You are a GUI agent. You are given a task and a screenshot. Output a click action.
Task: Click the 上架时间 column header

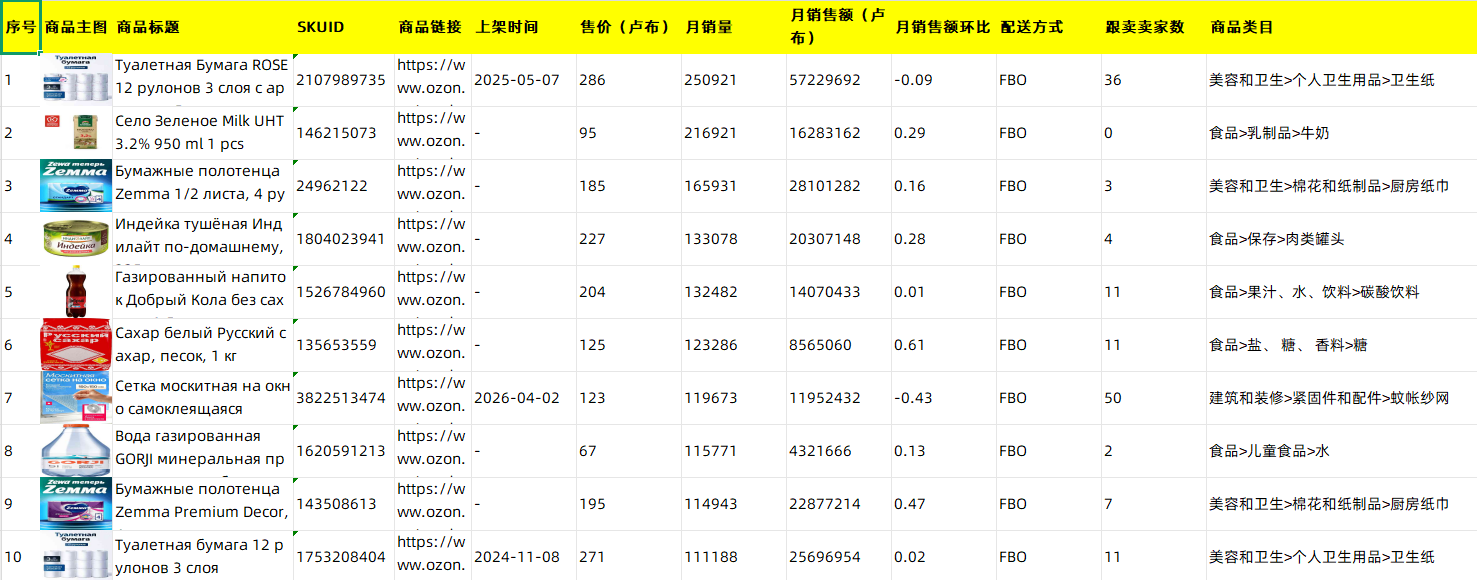click(x=524, y=27)
